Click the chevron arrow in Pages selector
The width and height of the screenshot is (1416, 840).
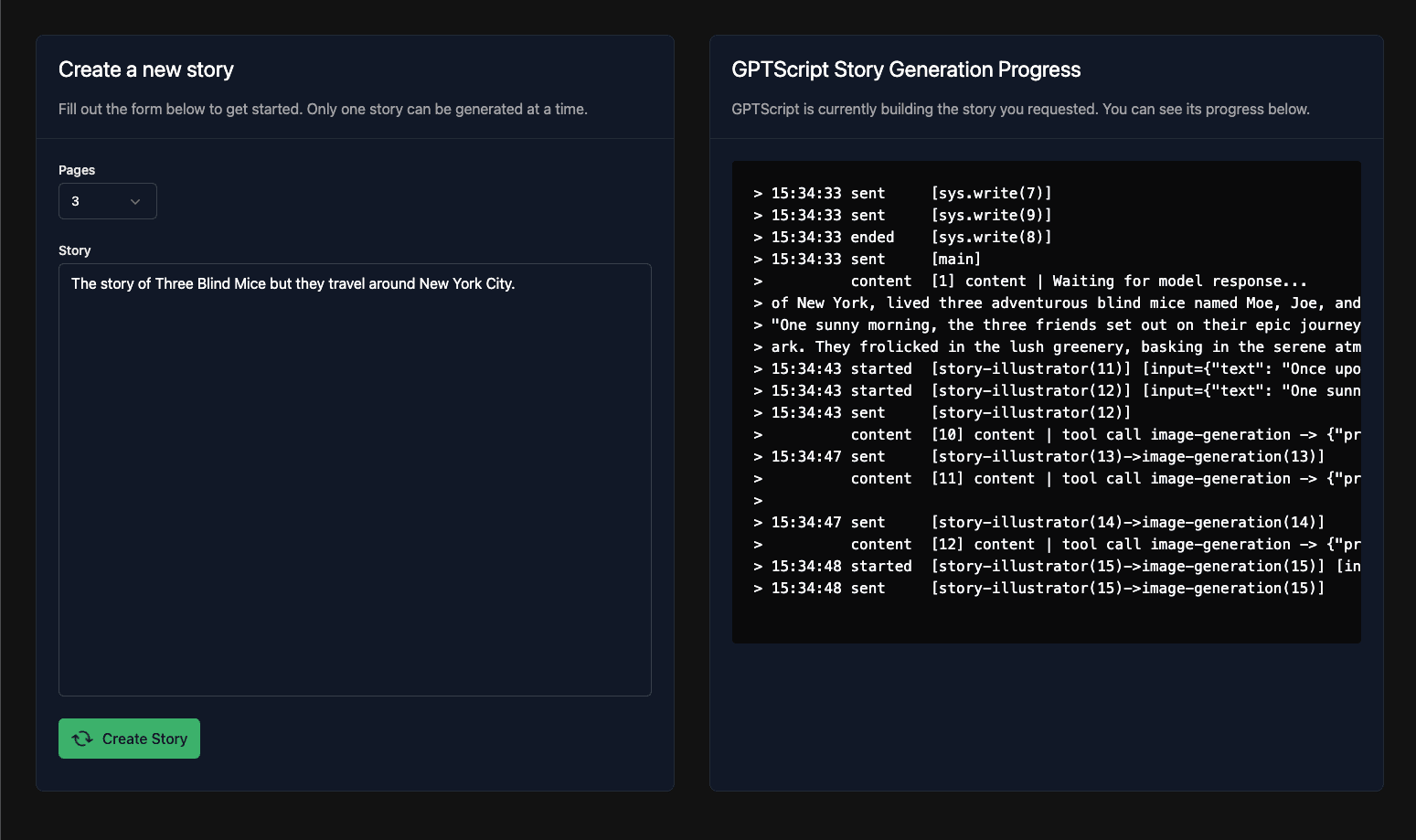click(135, 202)
